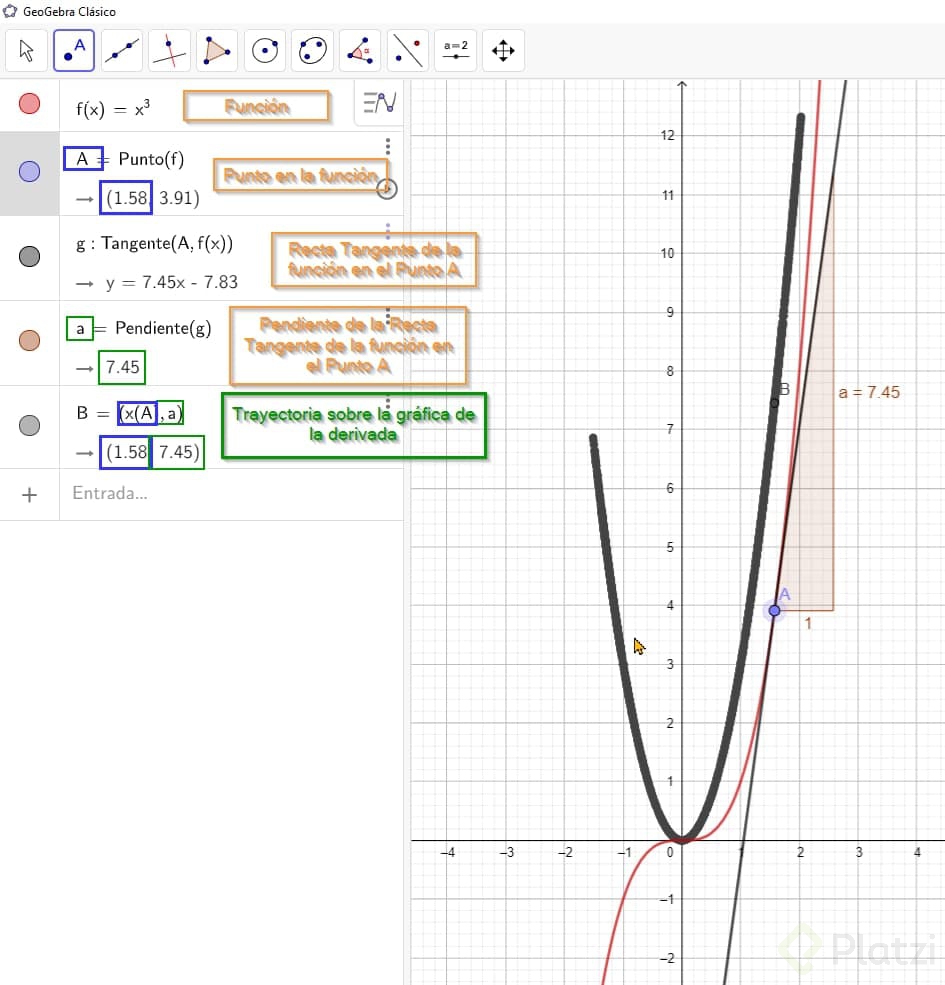Screen dimensions: 945x985
Task: Choose the Angle measurement tool
Action: tap(359, 50)
